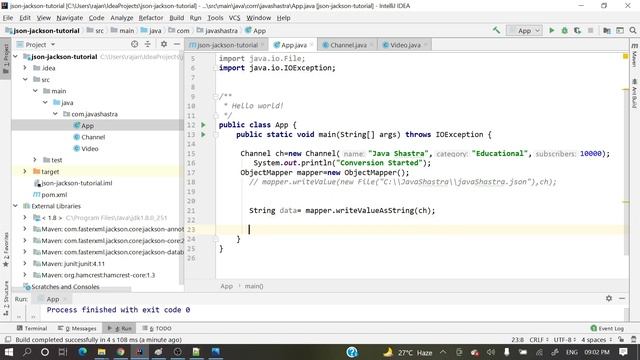Open the Favorites side tool window

(x=6, y=249)
